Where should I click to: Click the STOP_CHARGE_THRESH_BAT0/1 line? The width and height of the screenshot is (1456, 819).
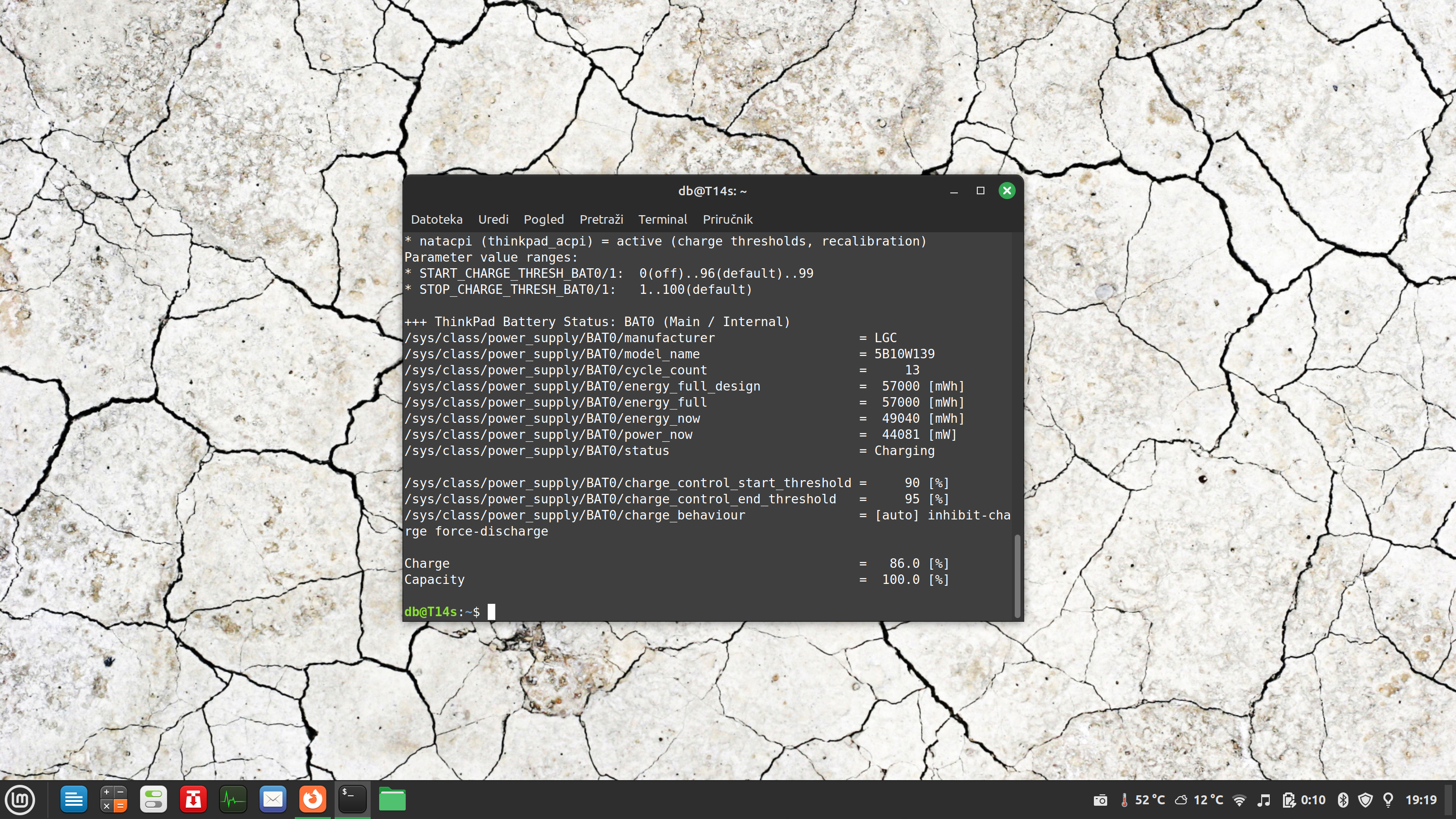point(578,290)
